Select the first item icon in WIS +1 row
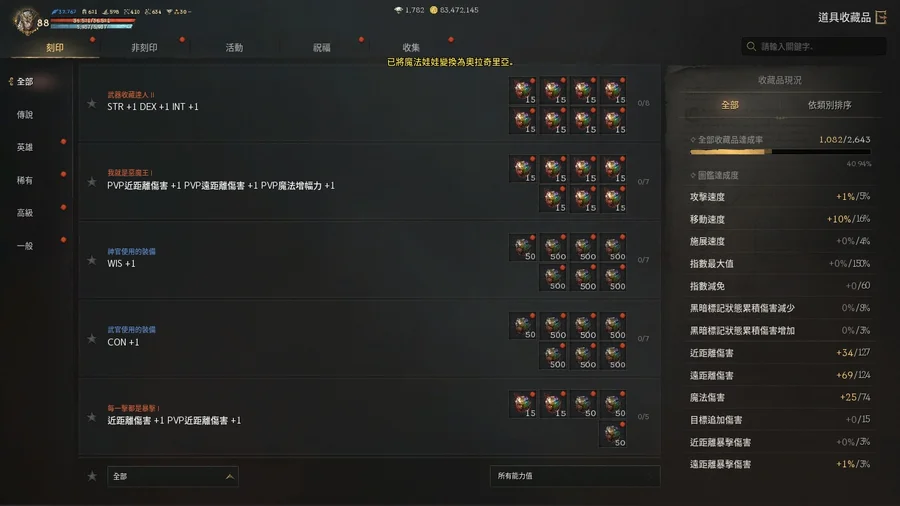Image resolution: width=900 pixels, height=506 pixels. 523,248
